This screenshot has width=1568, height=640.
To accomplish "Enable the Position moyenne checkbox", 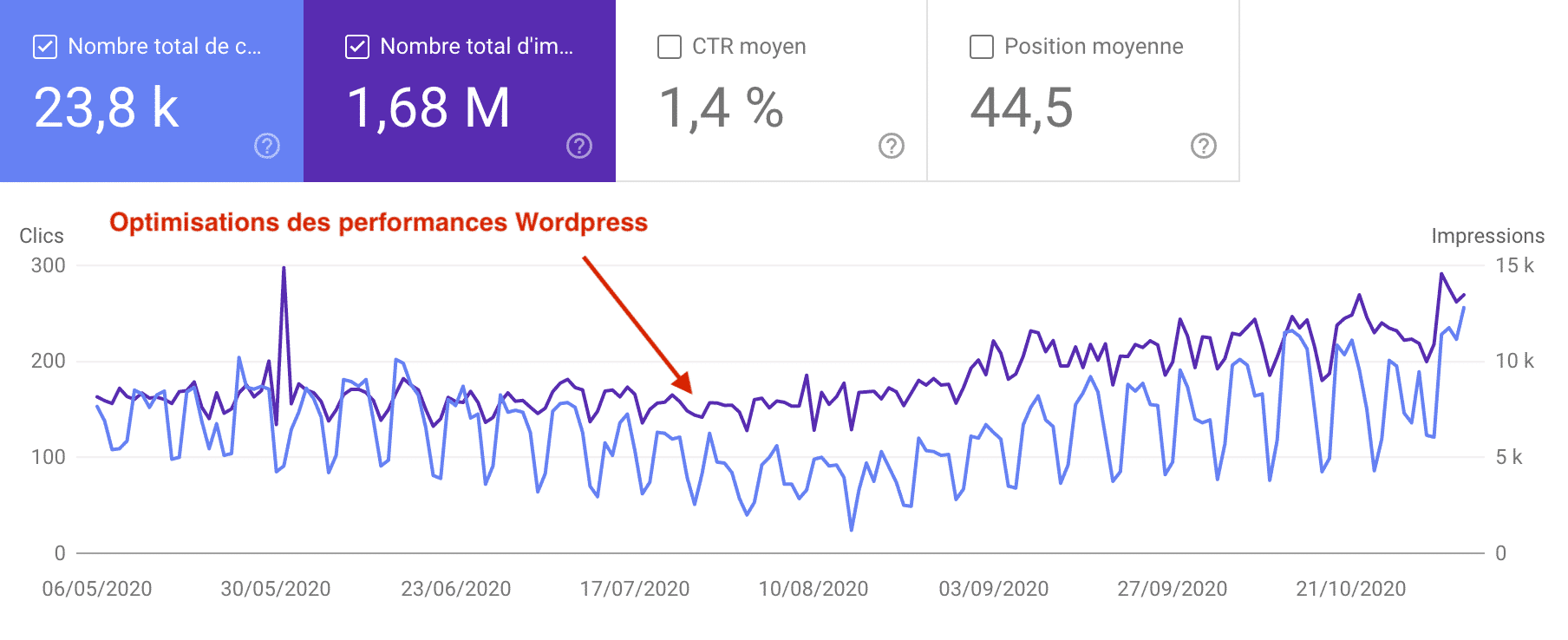I will click(981, 47).
